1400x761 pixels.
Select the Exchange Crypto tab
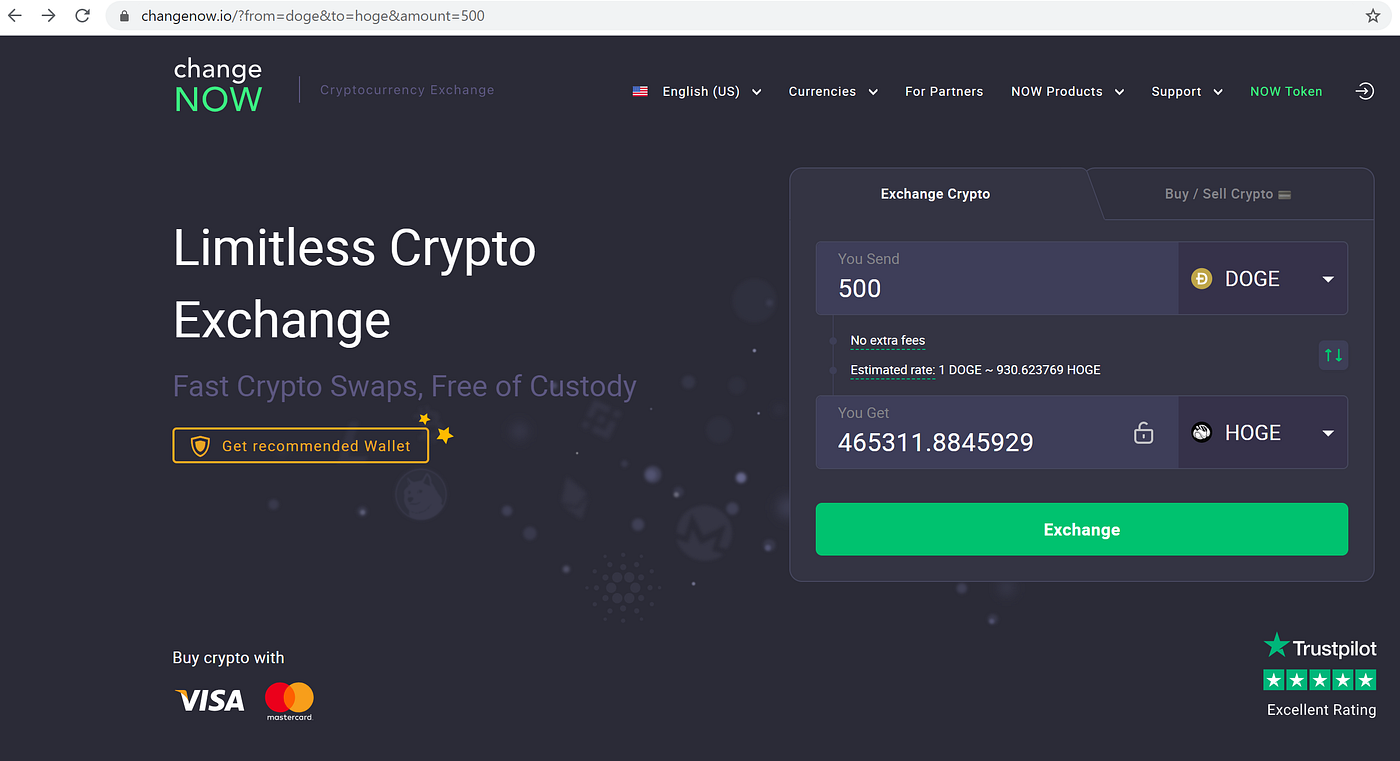point(935,194)
